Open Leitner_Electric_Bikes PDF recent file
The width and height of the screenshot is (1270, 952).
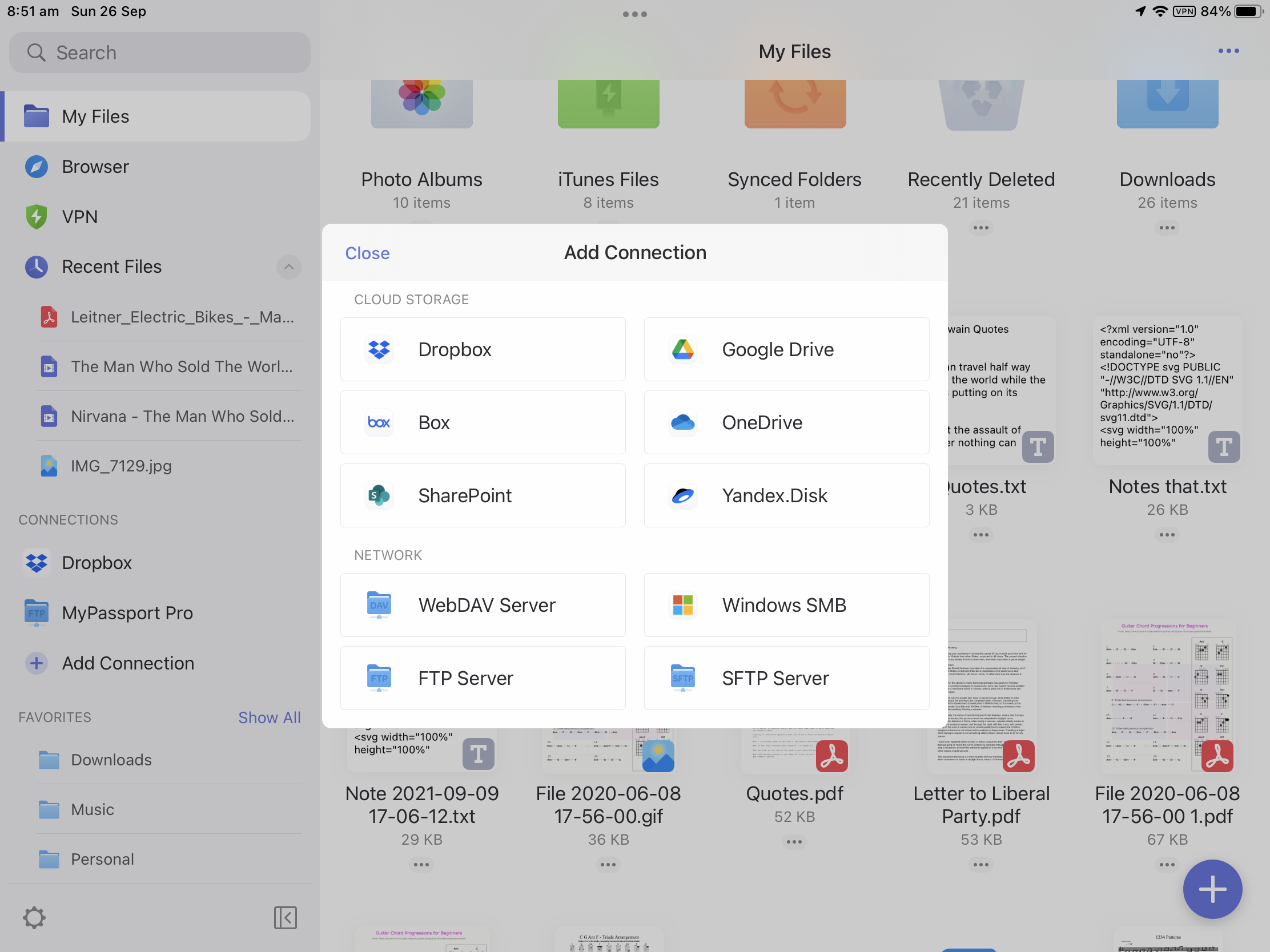pyautogui.click(x=169, y=317)
